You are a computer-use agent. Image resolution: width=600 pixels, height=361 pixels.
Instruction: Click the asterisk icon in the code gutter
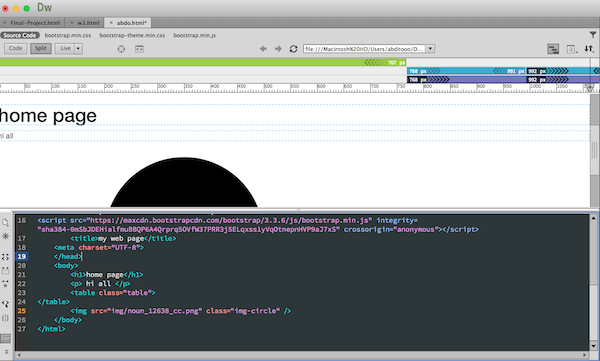[x=5, y=236]
